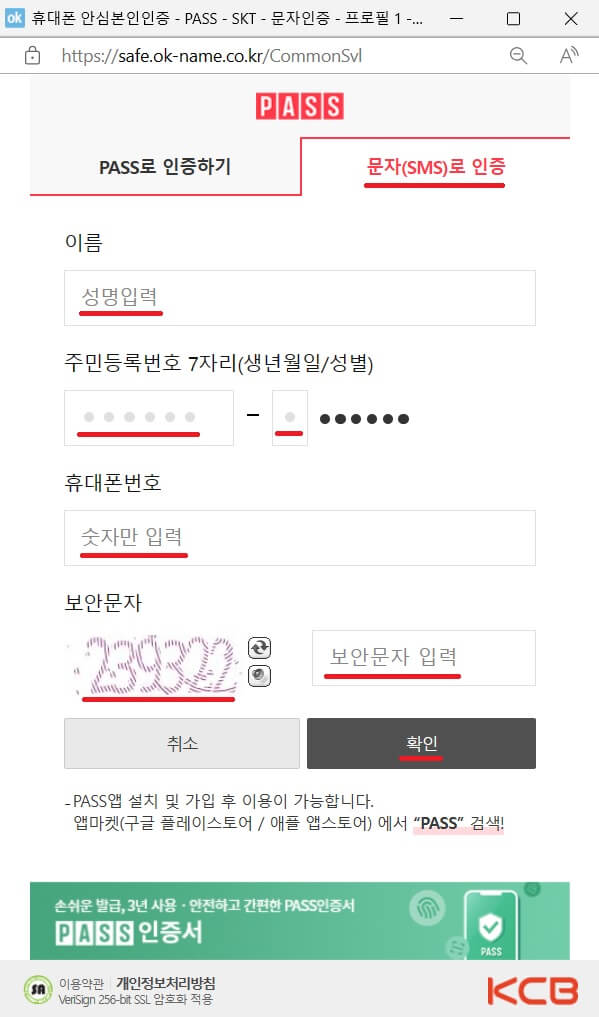The width and height of the screenshot is (599, 1017).
Task: Switch to the PASS로 인증하기 tab
Action: [x=165, y=166]
